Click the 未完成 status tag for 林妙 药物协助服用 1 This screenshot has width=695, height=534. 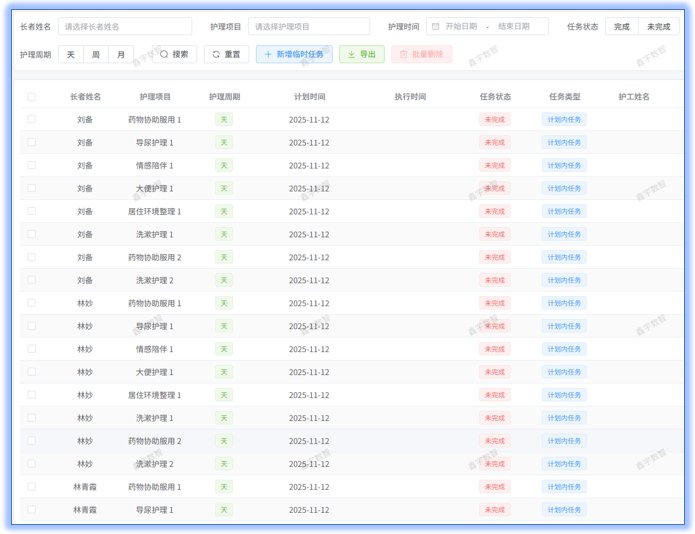pyautogui.click(x=494, y=304)
